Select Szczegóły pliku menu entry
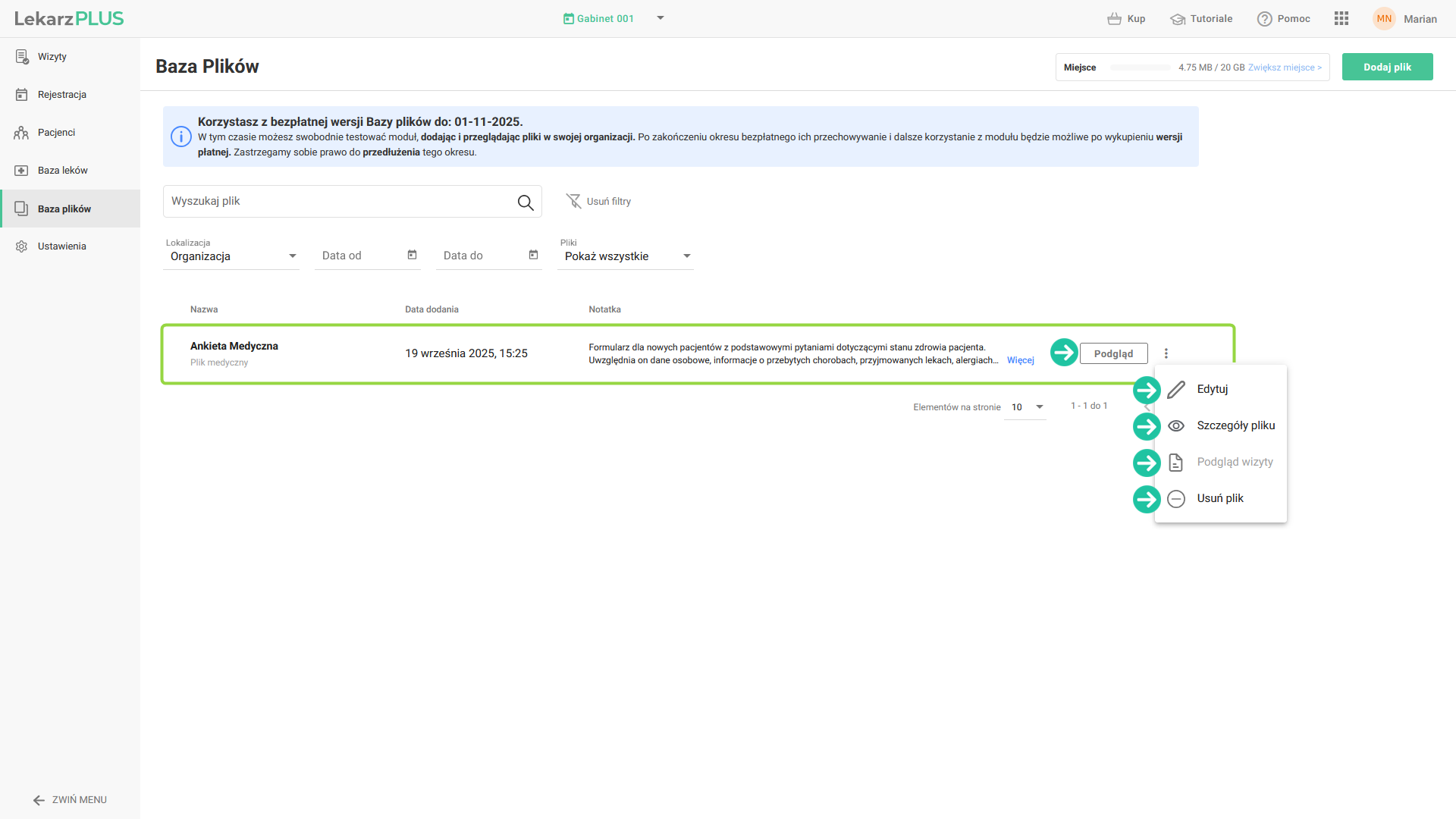Image resolution: width=1456 pixels, height=819 pixels. 1235,425
